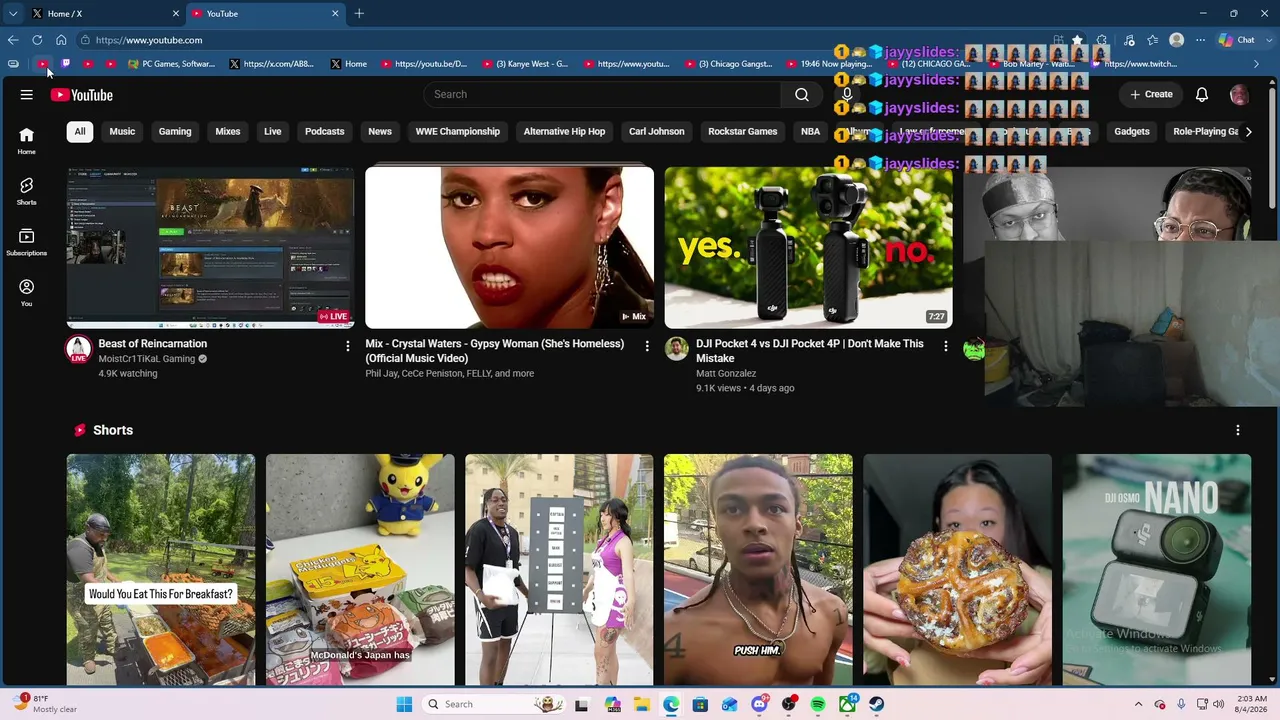Open the 'PUSH HIM.' Short
Image resolution: width=1280 pixels, height=720 pixels.
pos(758,570)
